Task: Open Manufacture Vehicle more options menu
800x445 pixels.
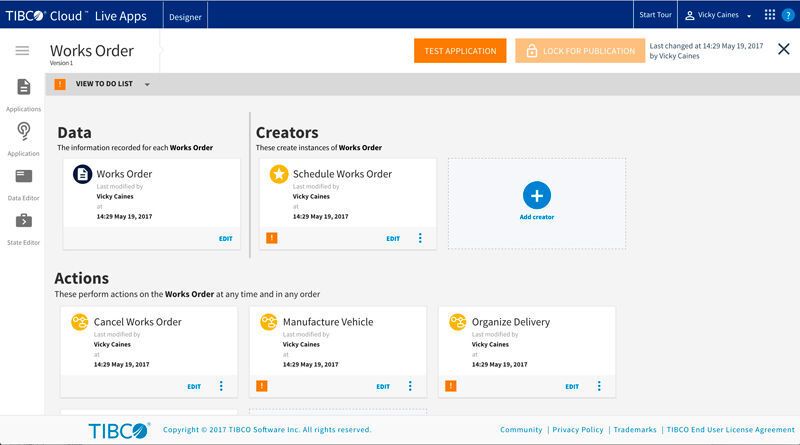Action: (410, 386)
